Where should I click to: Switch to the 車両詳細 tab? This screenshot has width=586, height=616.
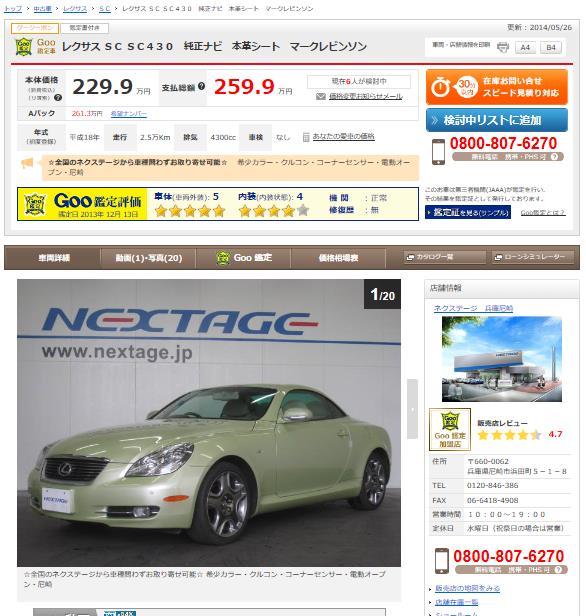[54, 258]
